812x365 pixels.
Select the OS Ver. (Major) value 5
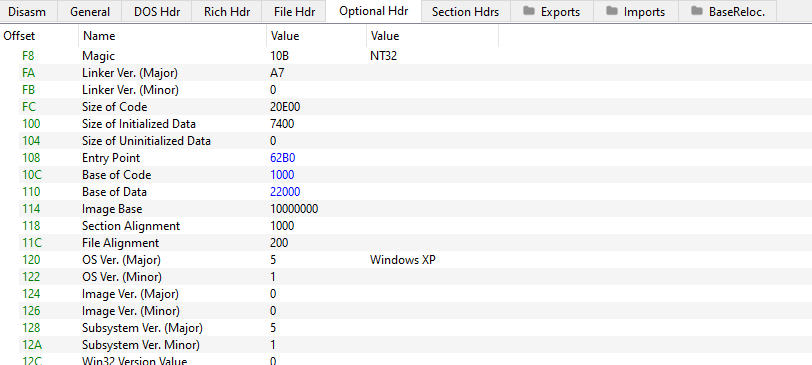tap(273, 260)
